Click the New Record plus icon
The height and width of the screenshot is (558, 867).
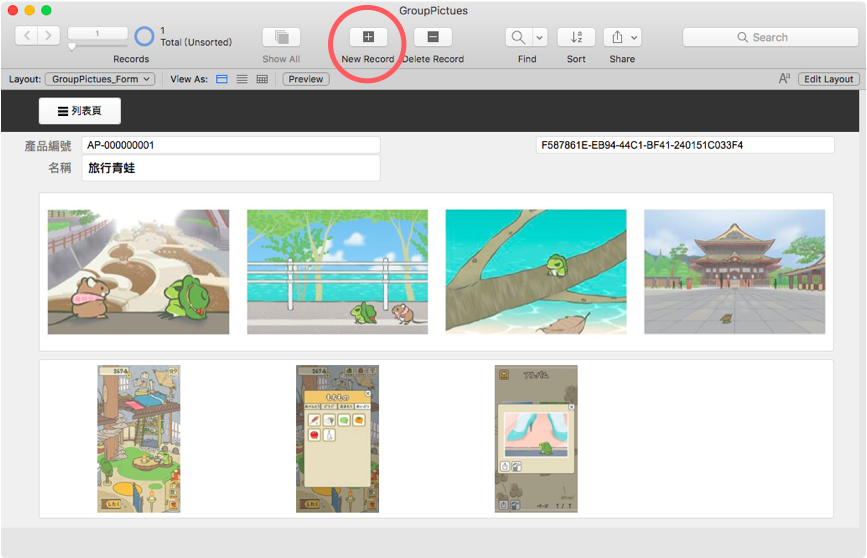coord(368,37)
